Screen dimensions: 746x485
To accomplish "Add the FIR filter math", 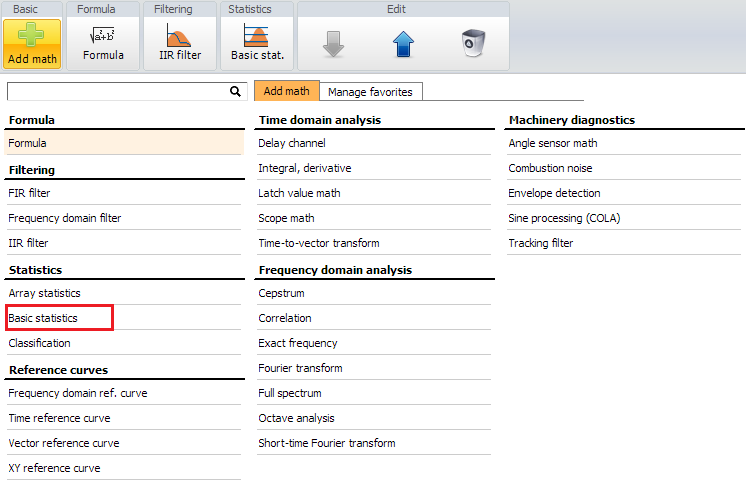I will click(29, 193).
